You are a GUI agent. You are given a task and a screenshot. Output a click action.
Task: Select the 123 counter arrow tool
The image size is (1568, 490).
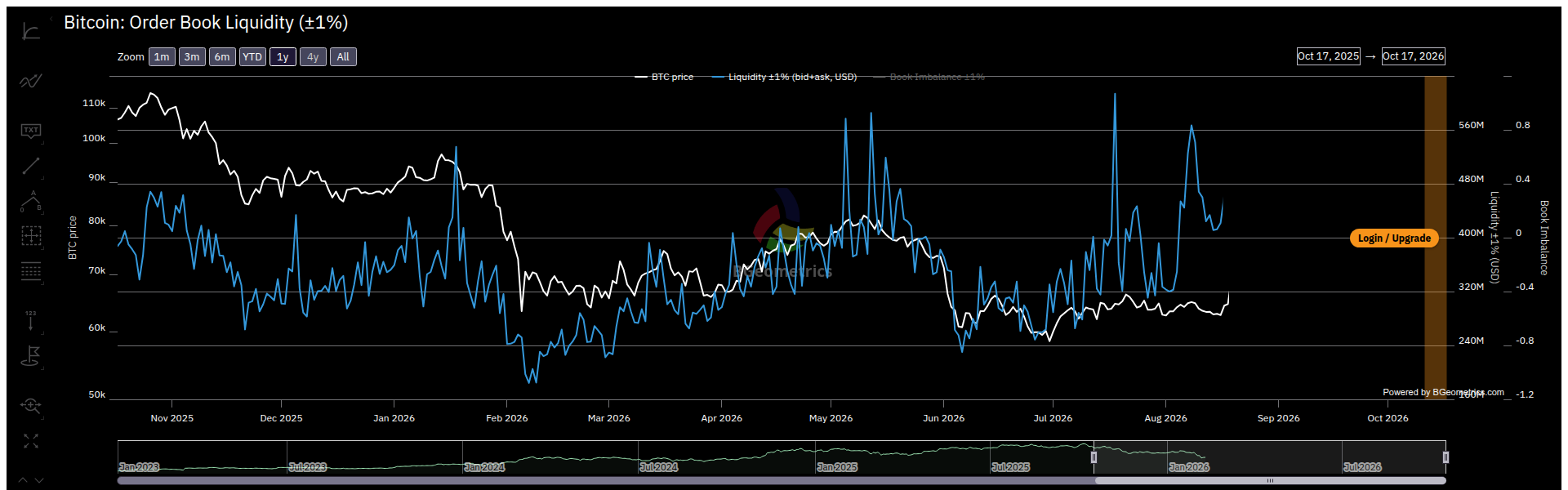[x=30, y=320]
